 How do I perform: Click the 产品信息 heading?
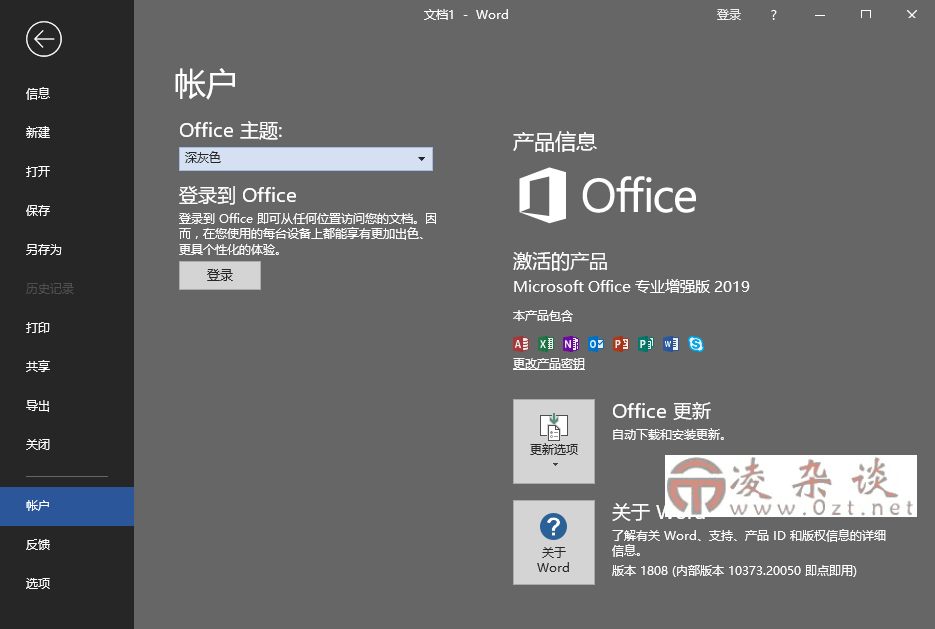[555, 142]
